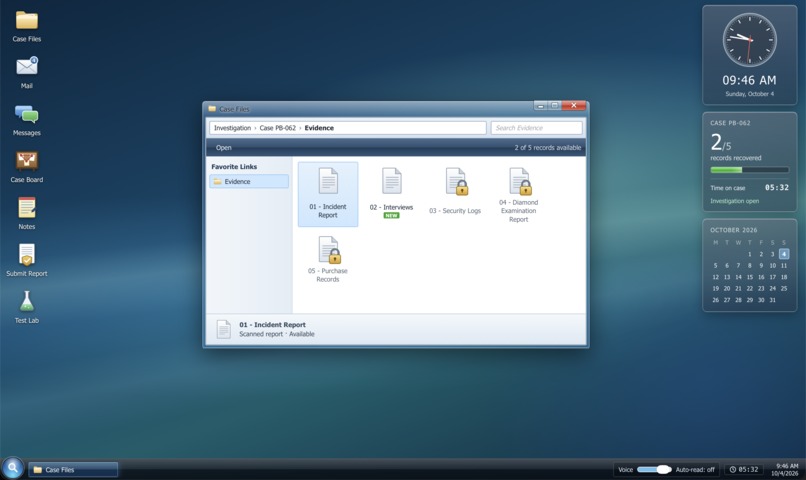
Task: Click the Auto-read: off label
Action: (695, 469)
